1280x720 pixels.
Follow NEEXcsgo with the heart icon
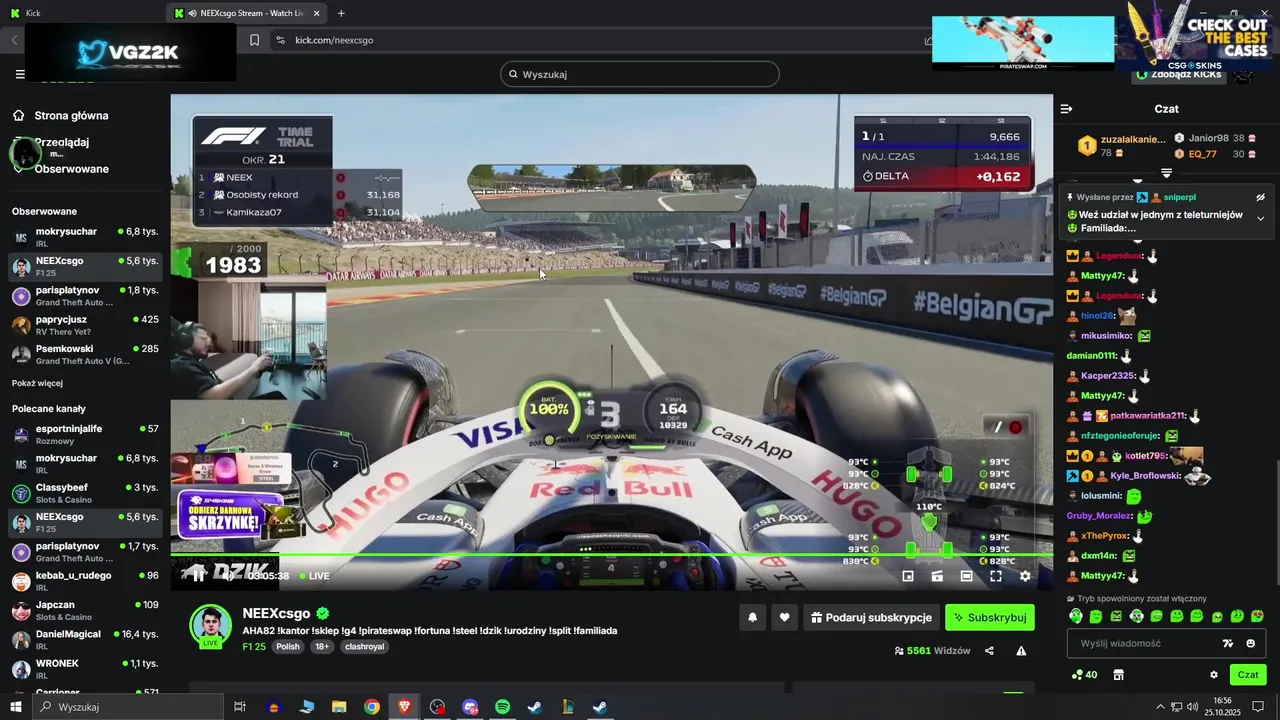(784, 618)
